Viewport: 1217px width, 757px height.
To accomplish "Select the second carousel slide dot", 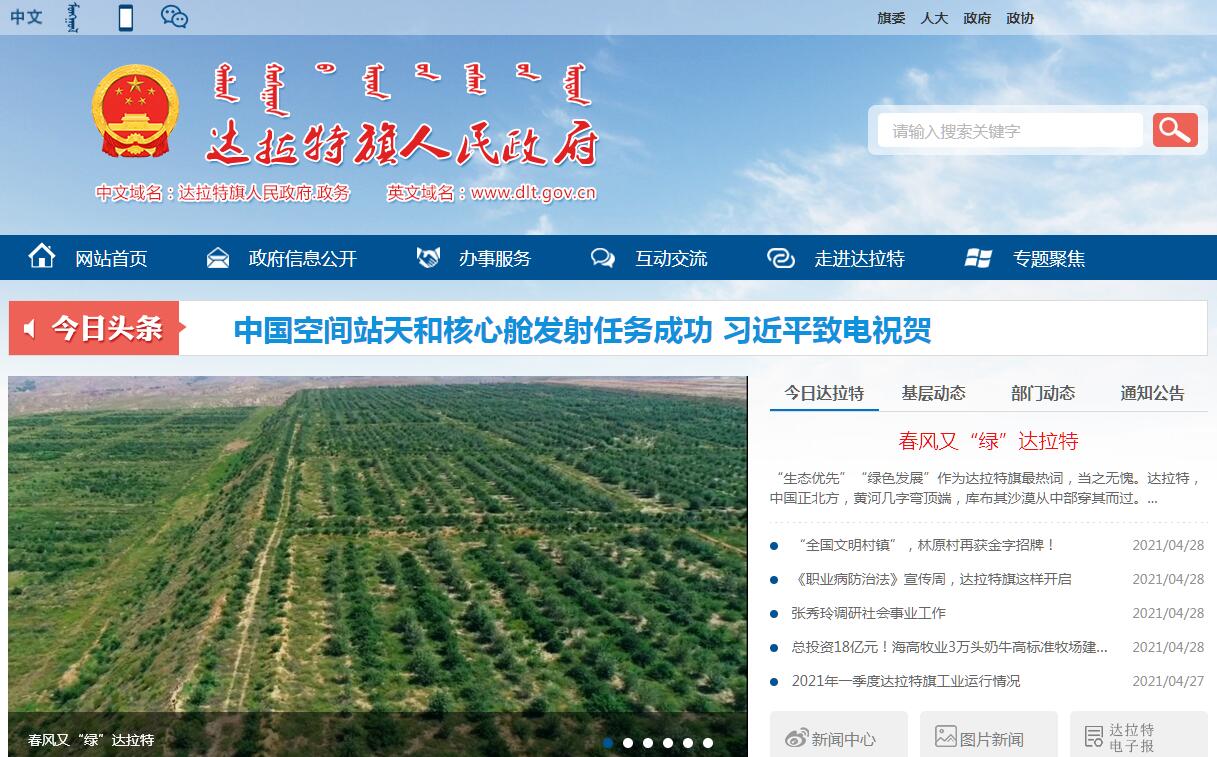I will pyautogui.click(x=628, y=743).
